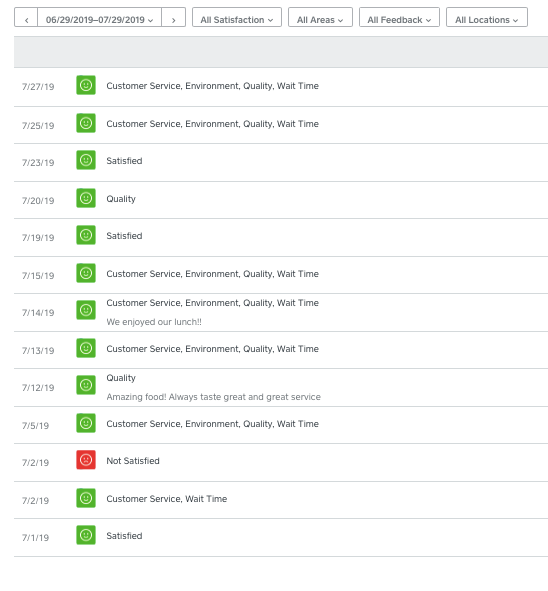Click the green smiley icon for 7/27/19

click(x=86, y=85)
